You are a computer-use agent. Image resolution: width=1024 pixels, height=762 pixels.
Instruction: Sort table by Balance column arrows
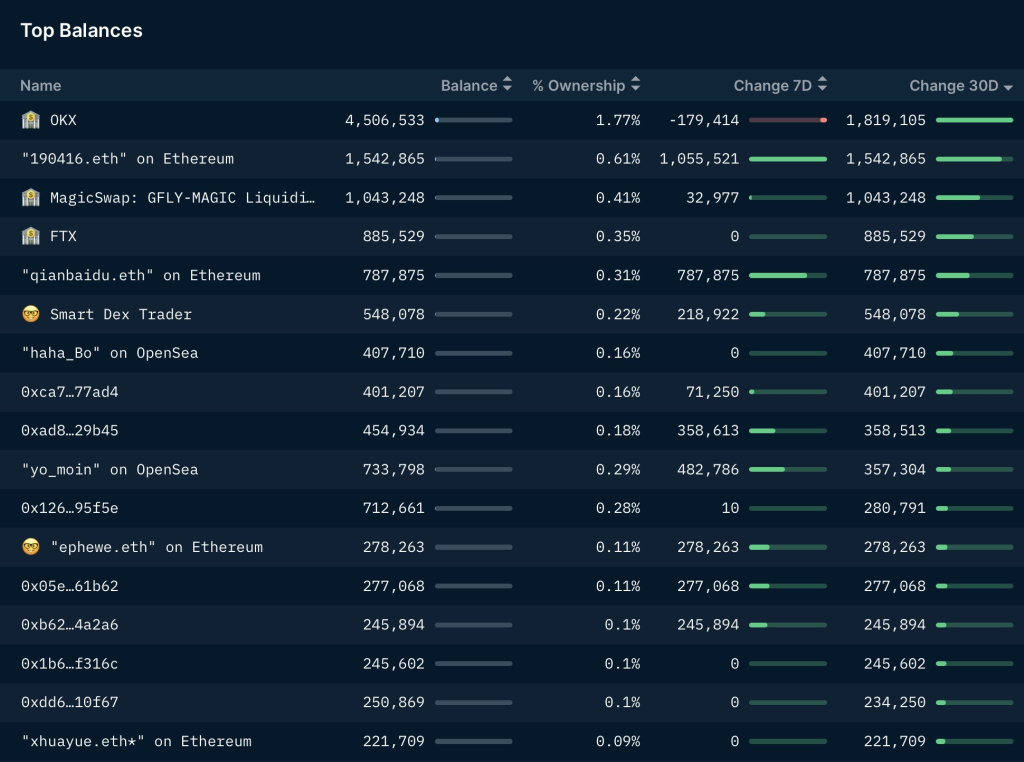pos(507,85)
